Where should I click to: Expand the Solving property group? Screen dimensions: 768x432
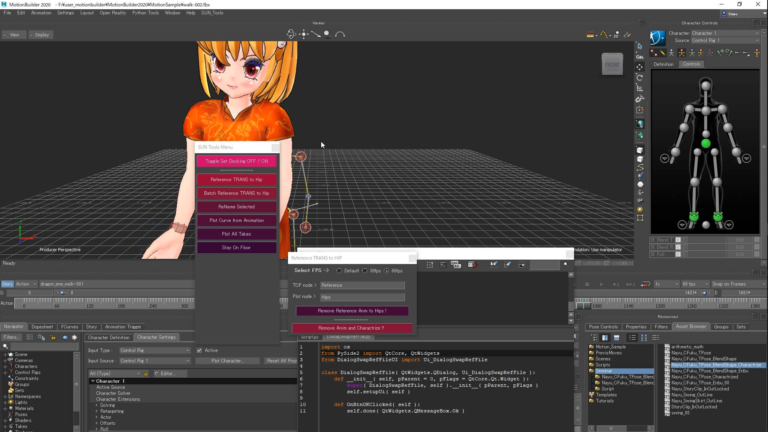[x=97, y=404]
